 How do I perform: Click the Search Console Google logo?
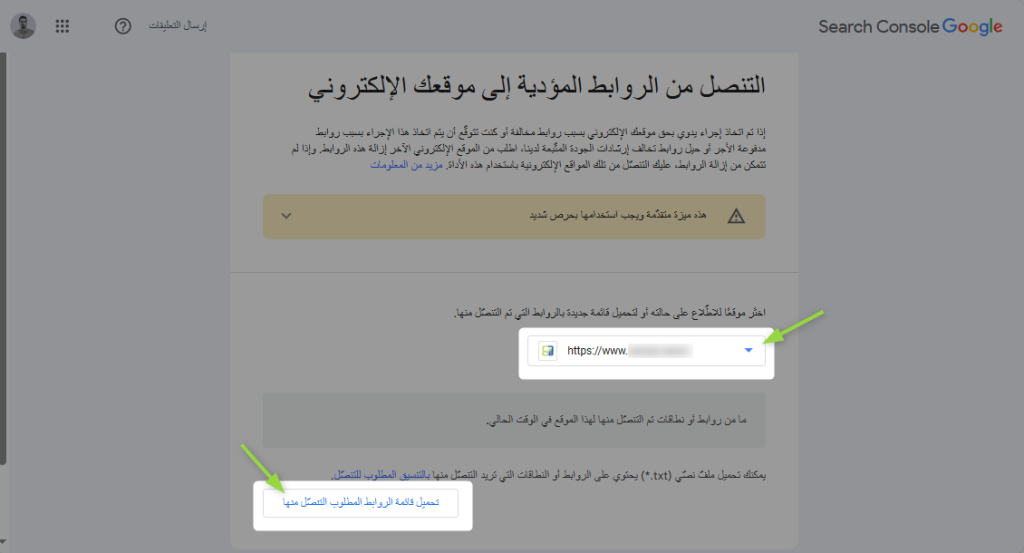pyautogui.click(x=909, y=27)
